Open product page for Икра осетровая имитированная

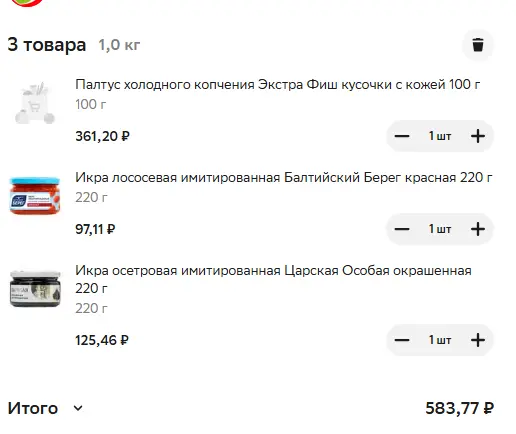(x=273, y=279)
